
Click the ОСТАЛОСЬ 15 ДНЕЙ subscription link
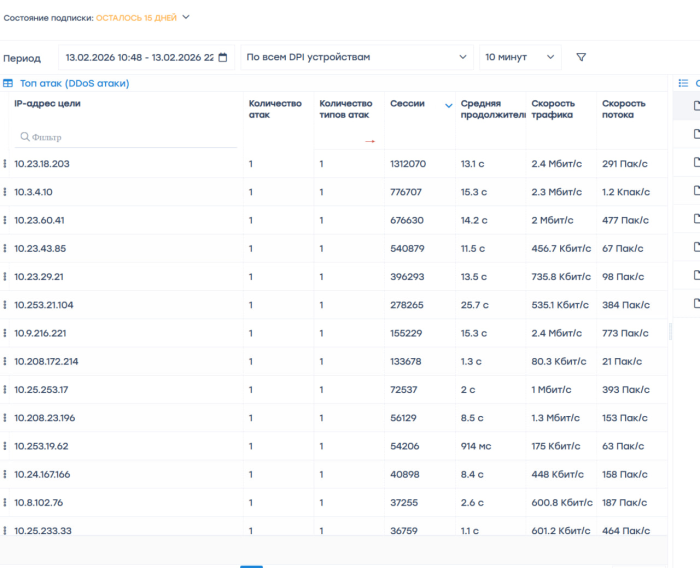(x=135, y=18)
